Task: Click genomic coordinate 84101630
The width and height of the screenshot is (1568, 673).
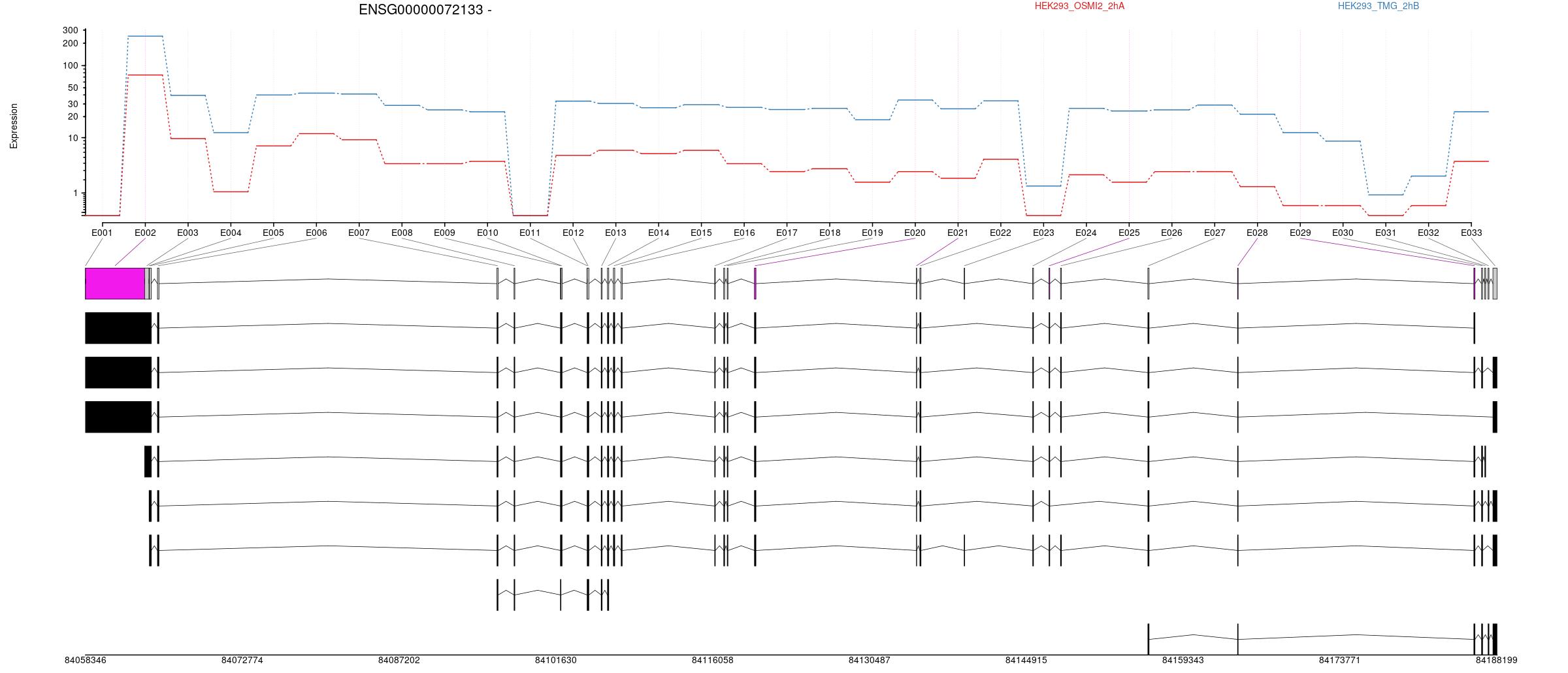Action: click(x=556, y=661)
